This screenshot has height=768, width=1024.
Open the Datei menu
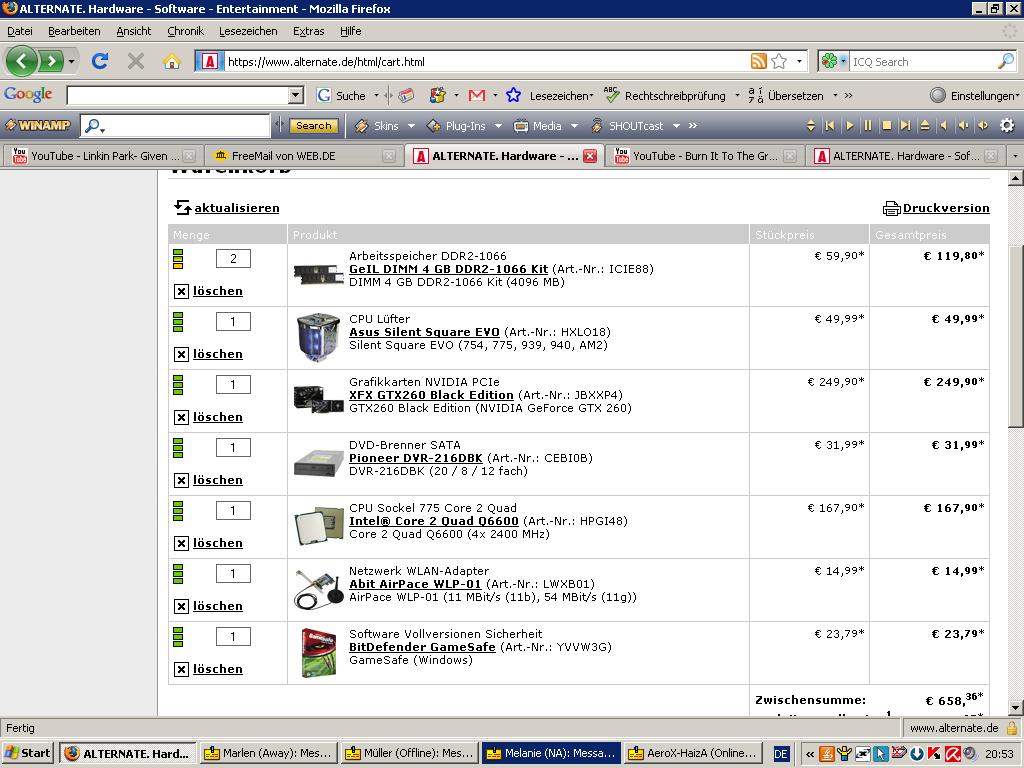pos(20,31)
